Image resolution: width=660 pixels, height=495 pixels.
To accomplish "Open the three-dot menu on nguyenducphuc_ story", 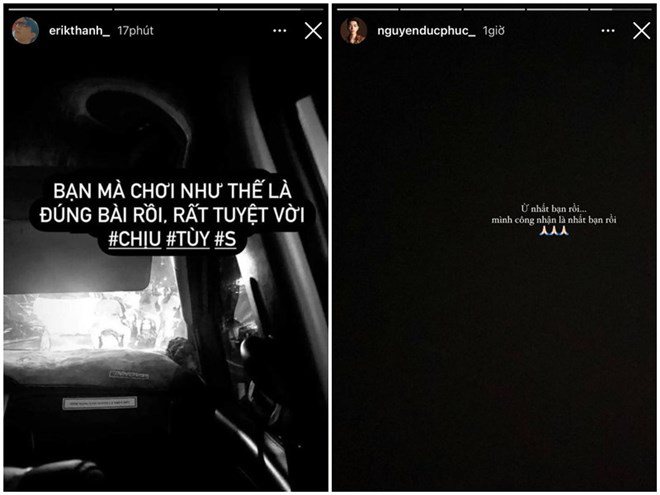I will tap(608, 30).
